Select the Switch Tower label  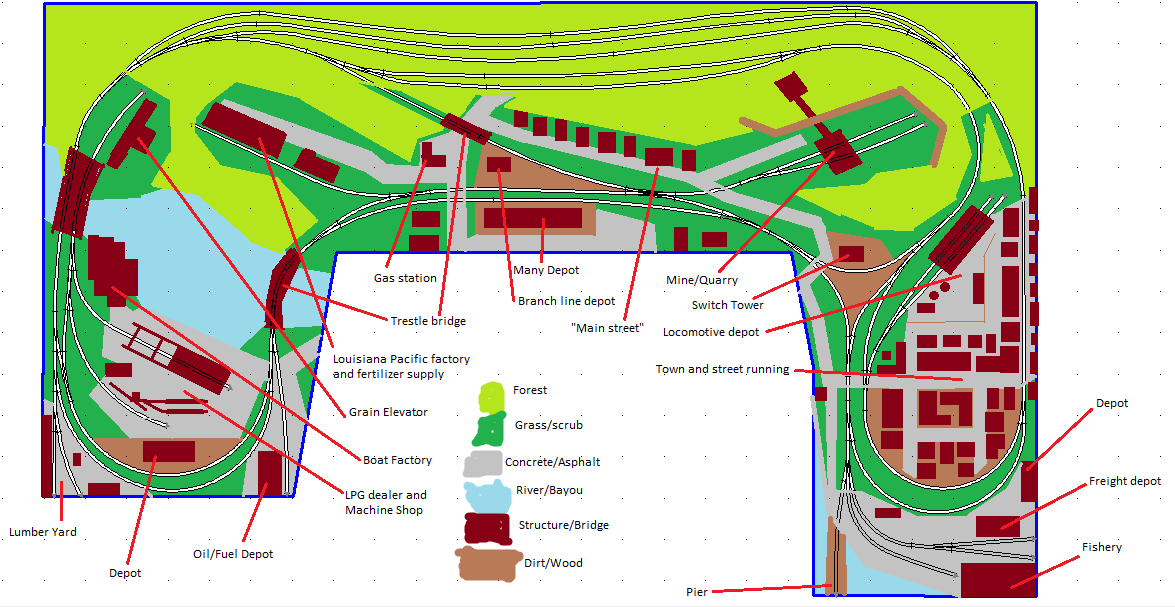point(727,305)
